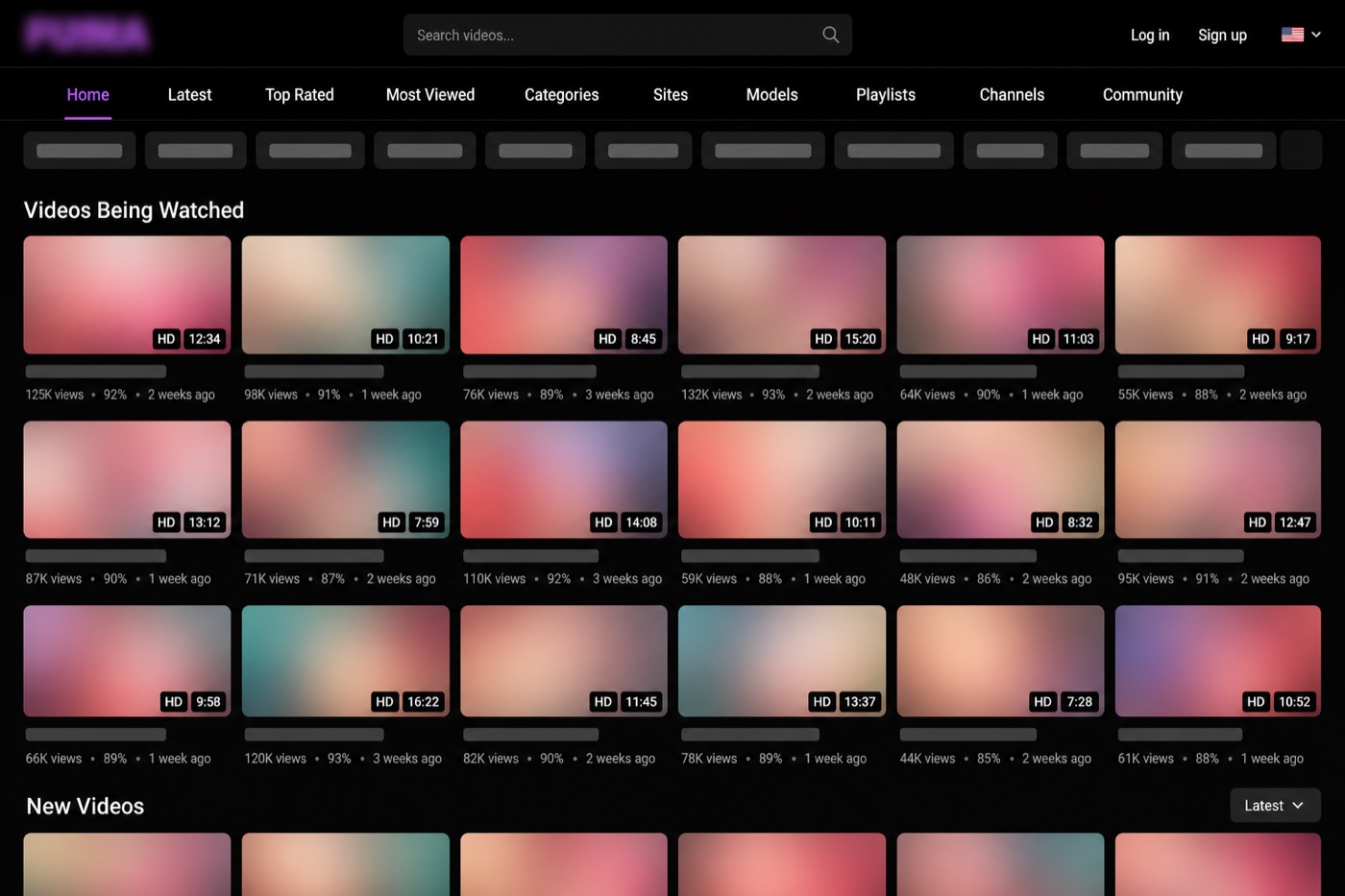The width and height of the screenshot is (1345, 896).
Task: Click the HD badge on the 7:59 video
Action: pos(391,522)
